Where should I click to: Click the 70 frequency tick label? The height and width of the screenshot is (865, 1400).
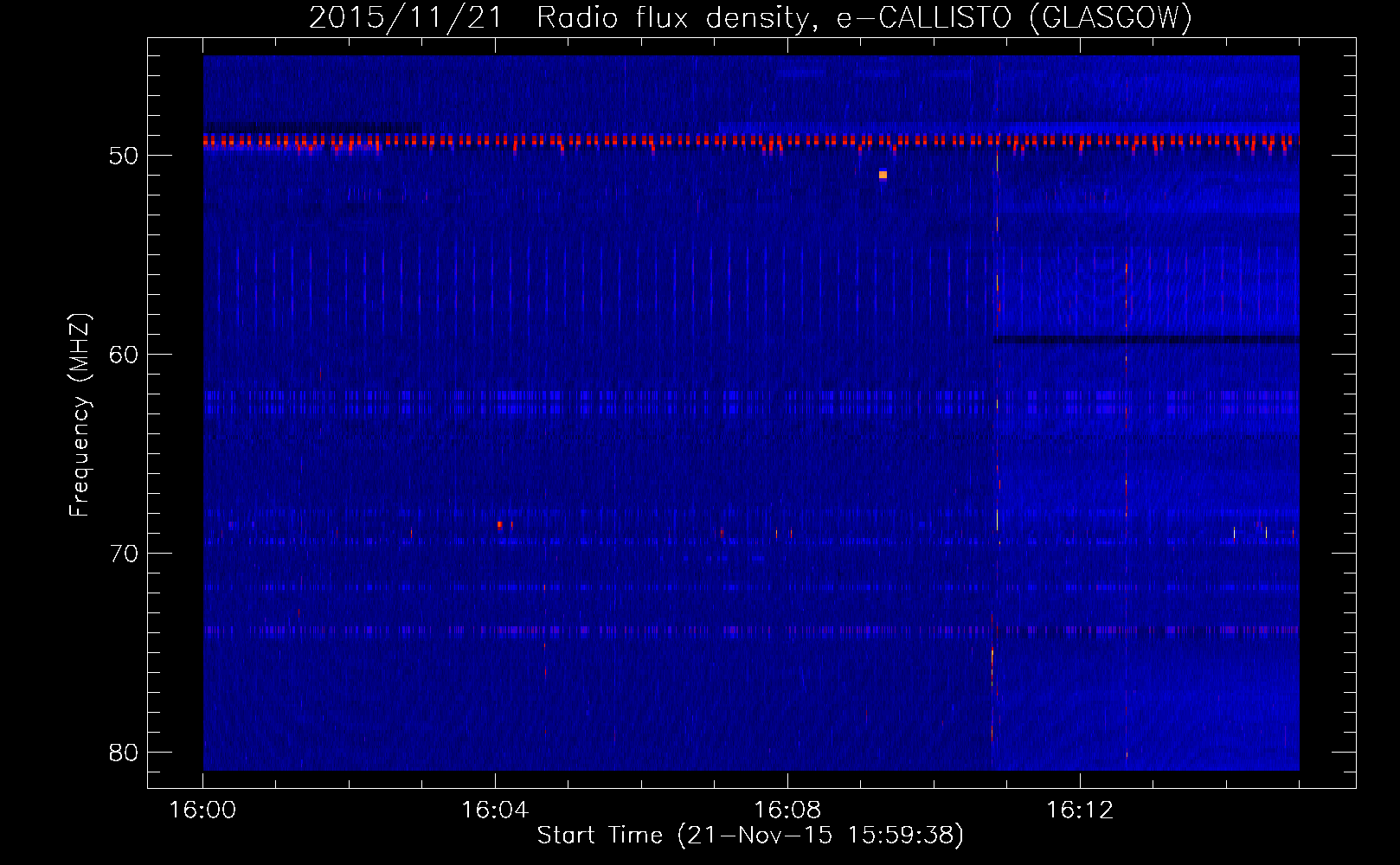[124, 554]
